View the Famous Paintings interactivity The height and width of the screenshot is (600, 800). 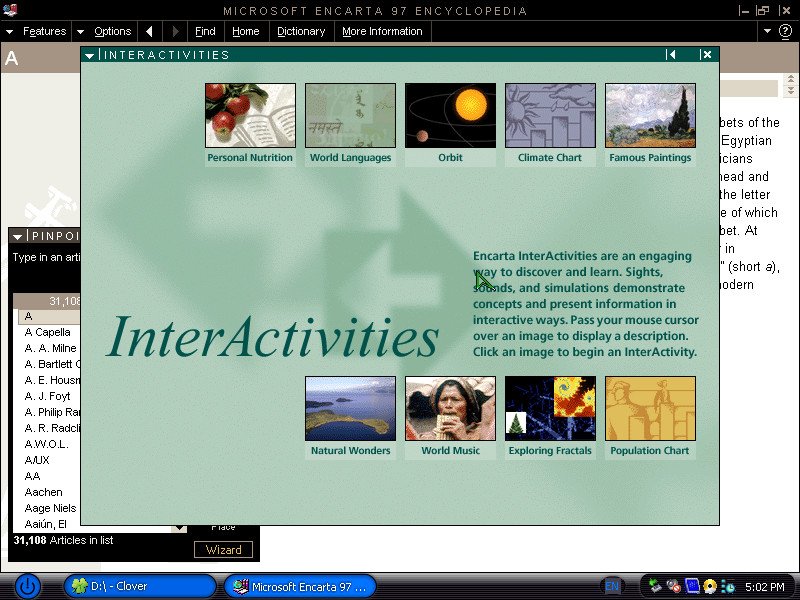coord(650,116)
